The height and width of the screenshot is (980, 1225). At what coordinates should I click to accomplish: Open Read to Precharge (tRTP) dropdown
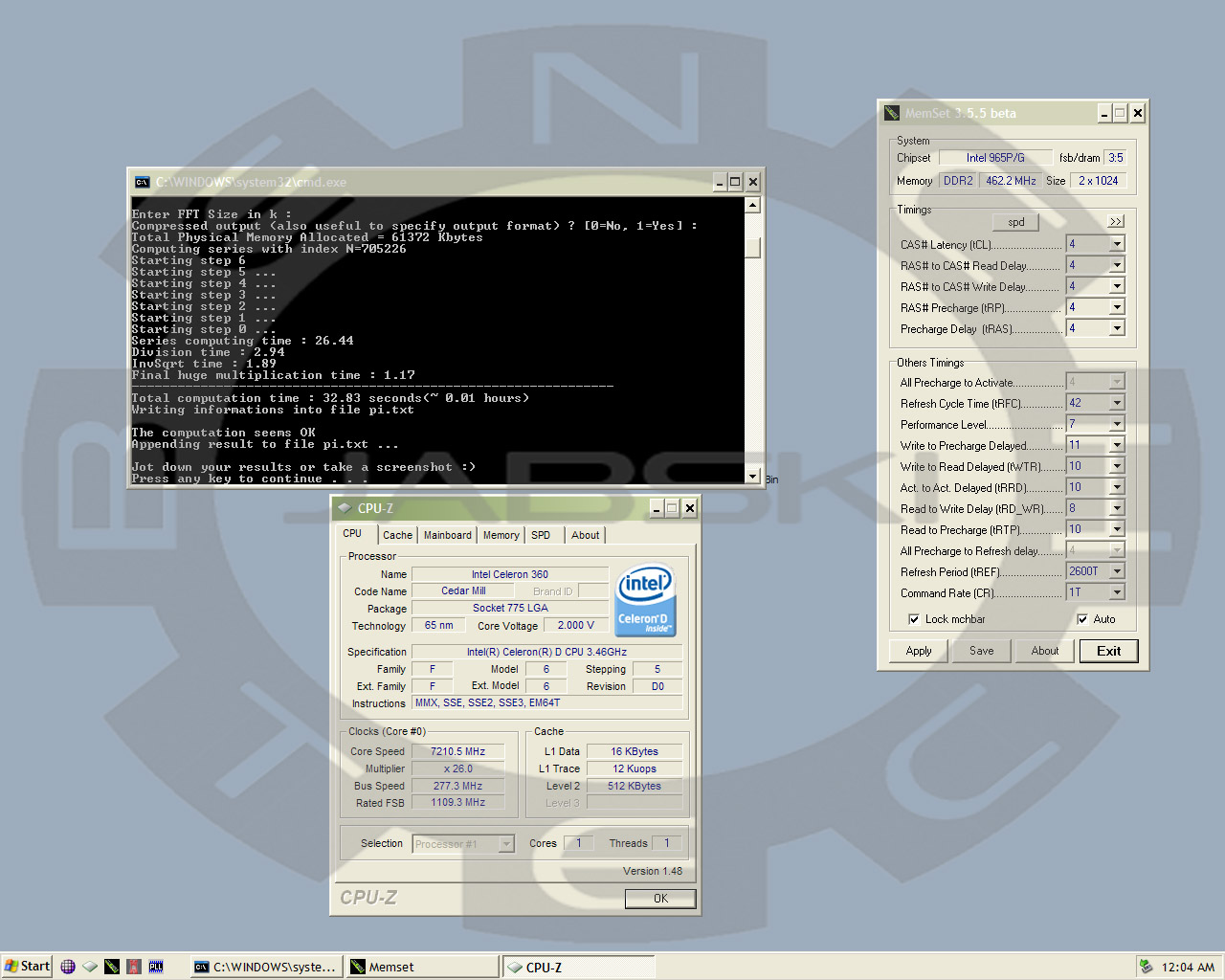(1117, 529)
